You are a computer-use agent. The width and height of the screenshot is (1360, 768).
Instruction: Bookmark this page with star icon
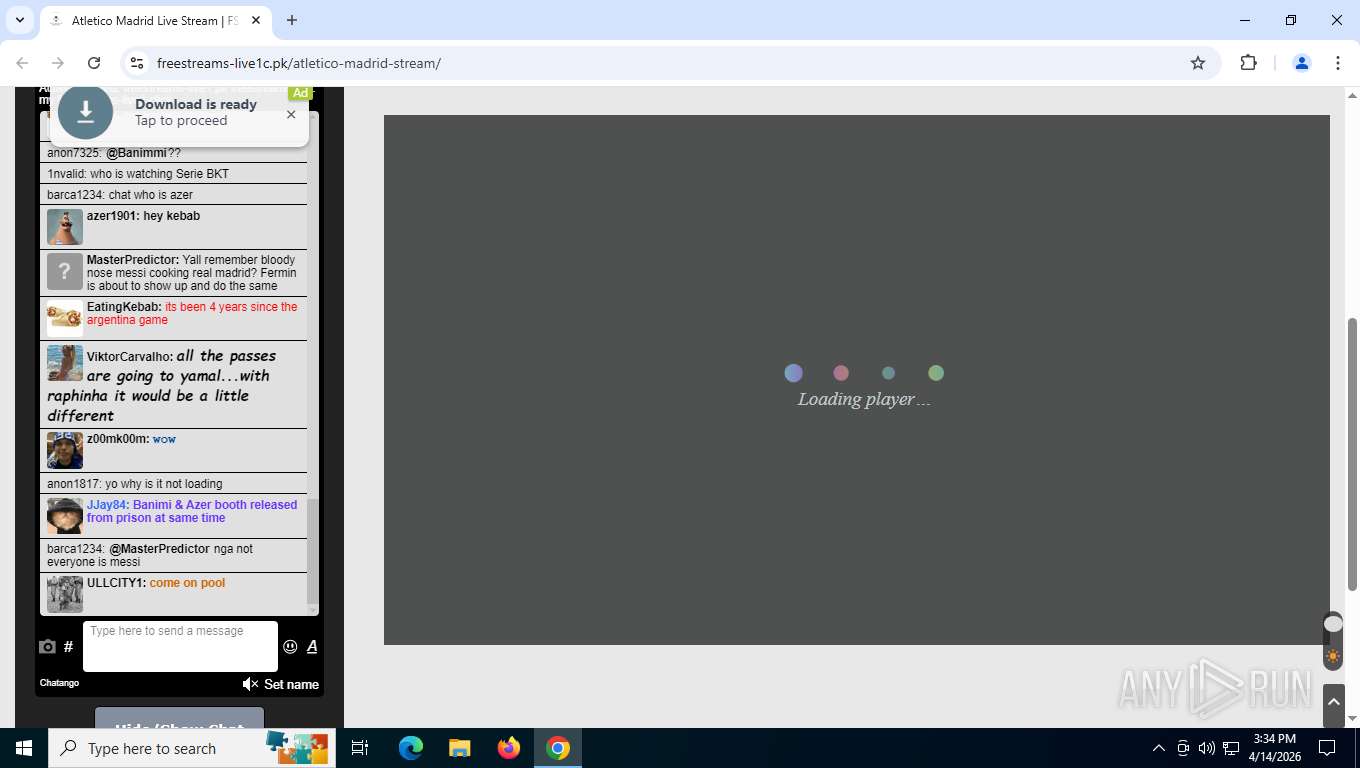tap(1198, 63)
